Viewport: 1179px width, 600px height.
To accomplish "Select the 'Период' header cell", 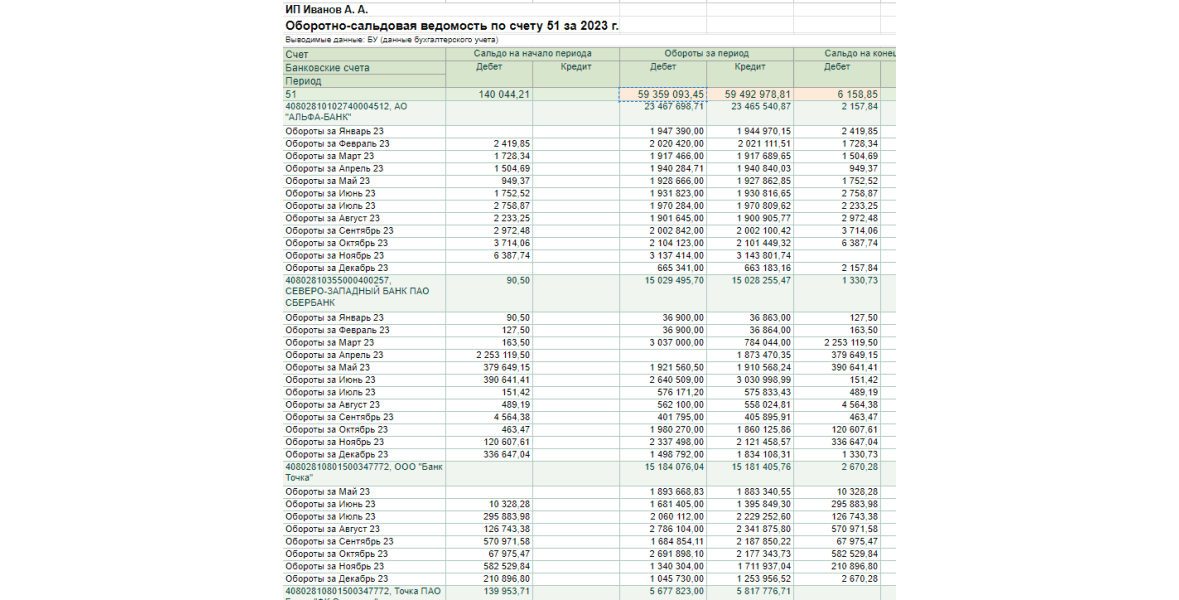I will (364, 81).
